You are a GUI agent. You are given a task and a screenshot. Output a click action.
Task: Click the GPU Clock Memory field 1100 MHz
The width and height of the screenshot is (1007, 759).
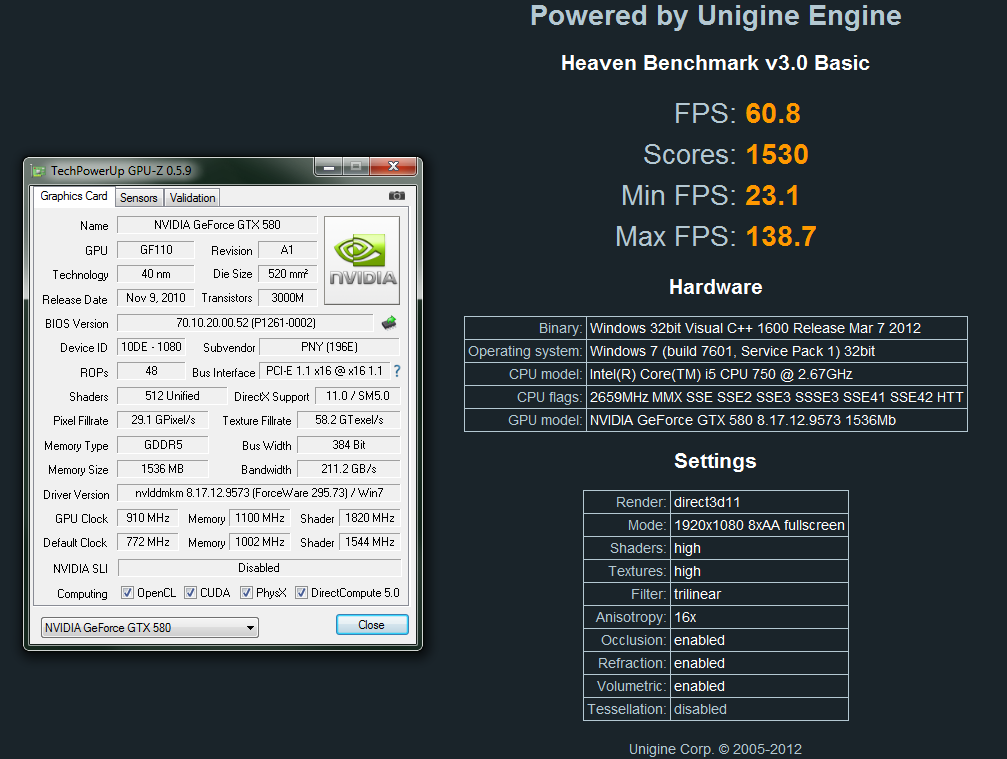pos(260,518)
